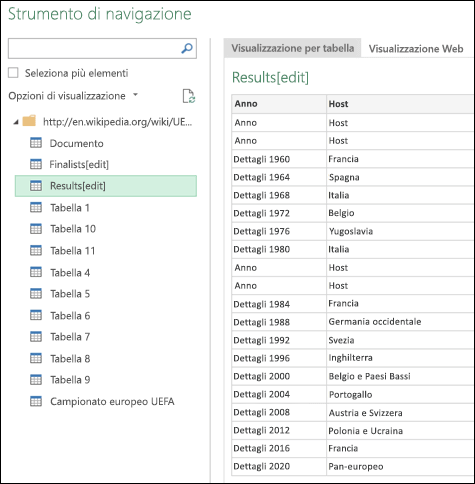Click the Dettagli 1980 cell

(x=279, y=249)
